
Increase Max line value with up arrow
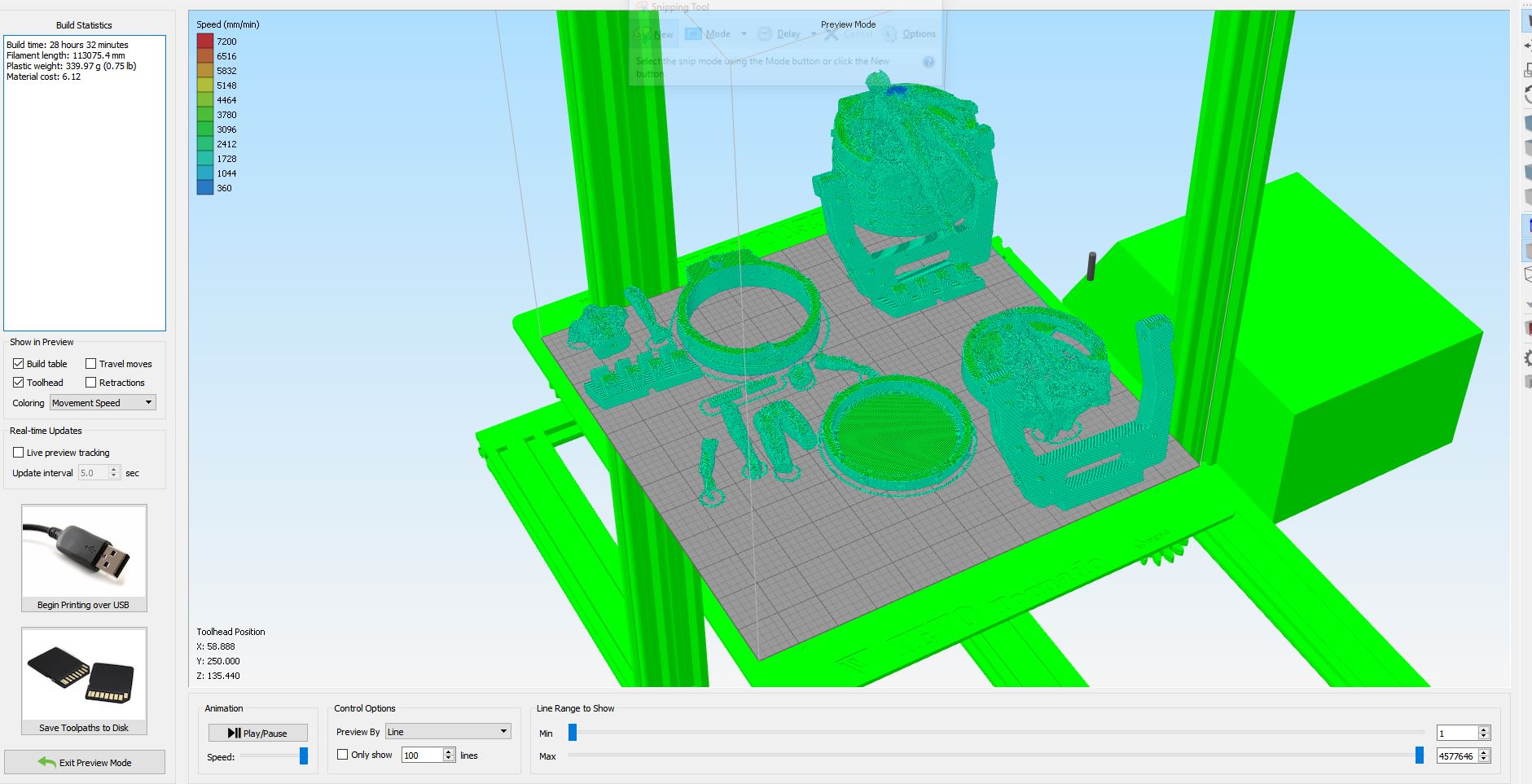pyautogui.click(x=1484, y=752)
